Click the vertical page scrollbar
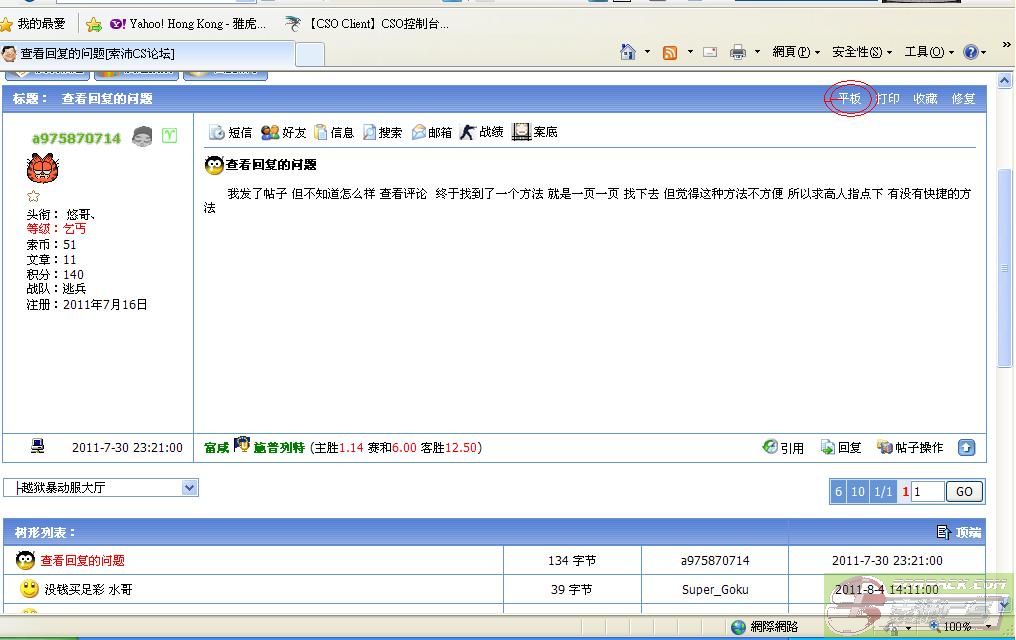This screenshot has height=640, width=1016. [x=1005, y=270]
